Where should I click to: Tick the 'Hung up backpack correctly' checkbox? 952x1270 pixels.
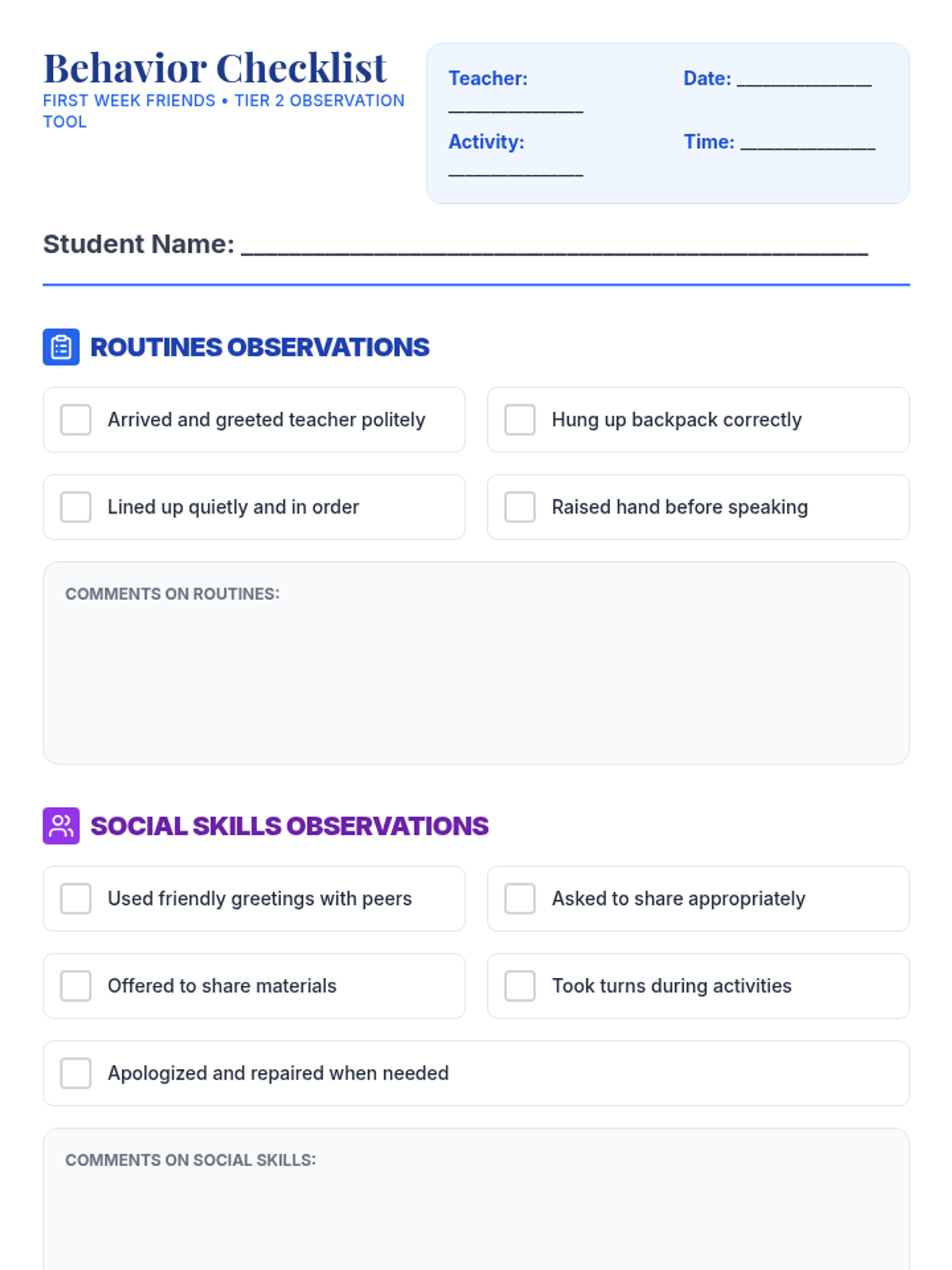tap(520, 420)
